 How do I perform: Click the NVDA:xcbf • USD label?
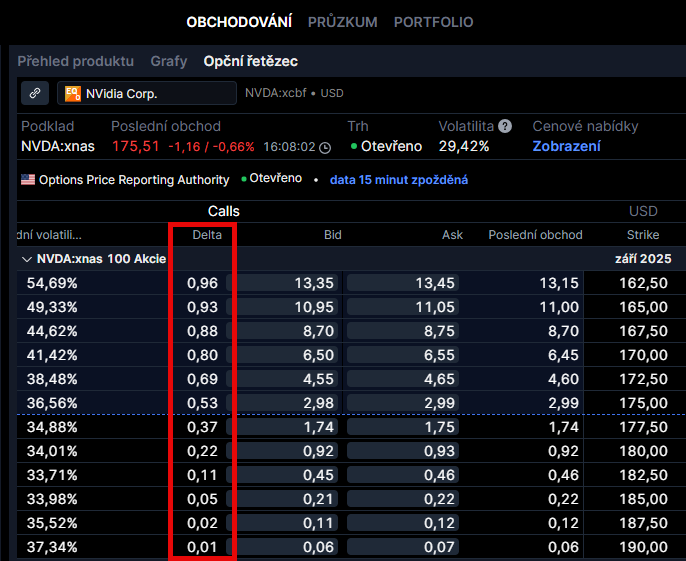point(294,93)
